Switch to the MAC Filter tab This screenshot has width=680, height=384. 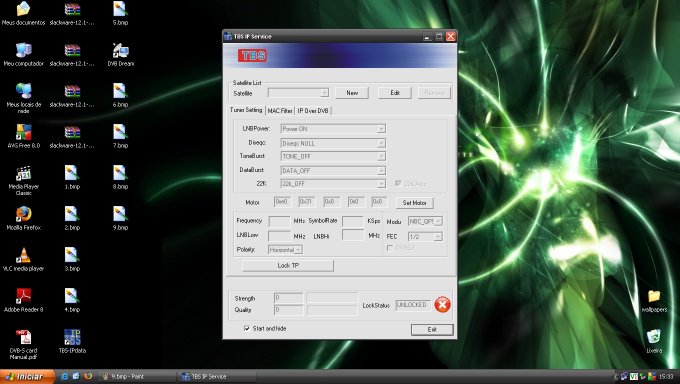coord(280,111)
